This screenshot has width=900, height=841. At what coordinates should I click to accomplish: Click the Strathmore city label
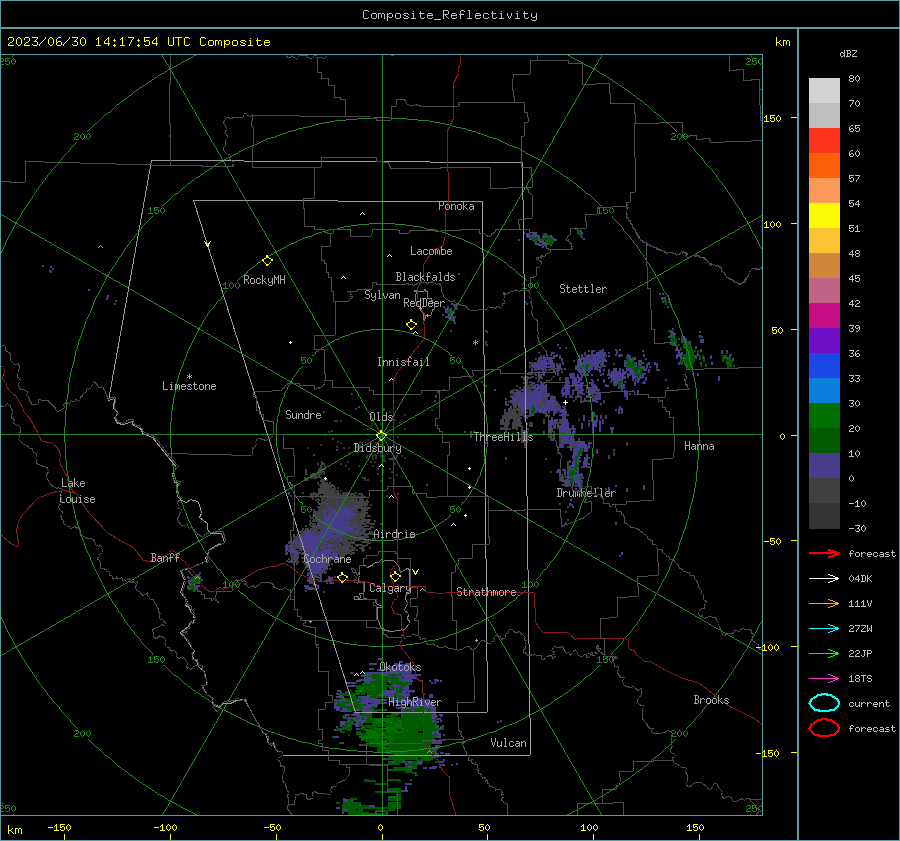pos(486,592)
